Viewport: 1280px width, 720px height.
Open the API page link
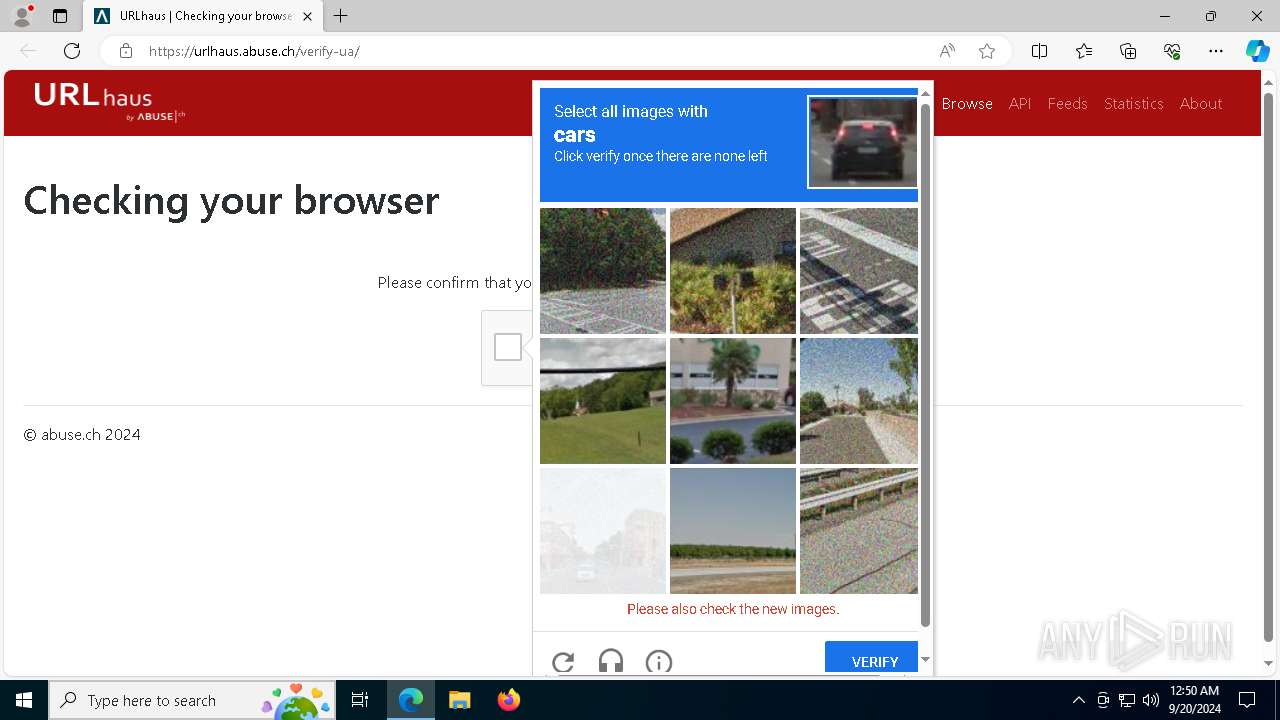1020,103
